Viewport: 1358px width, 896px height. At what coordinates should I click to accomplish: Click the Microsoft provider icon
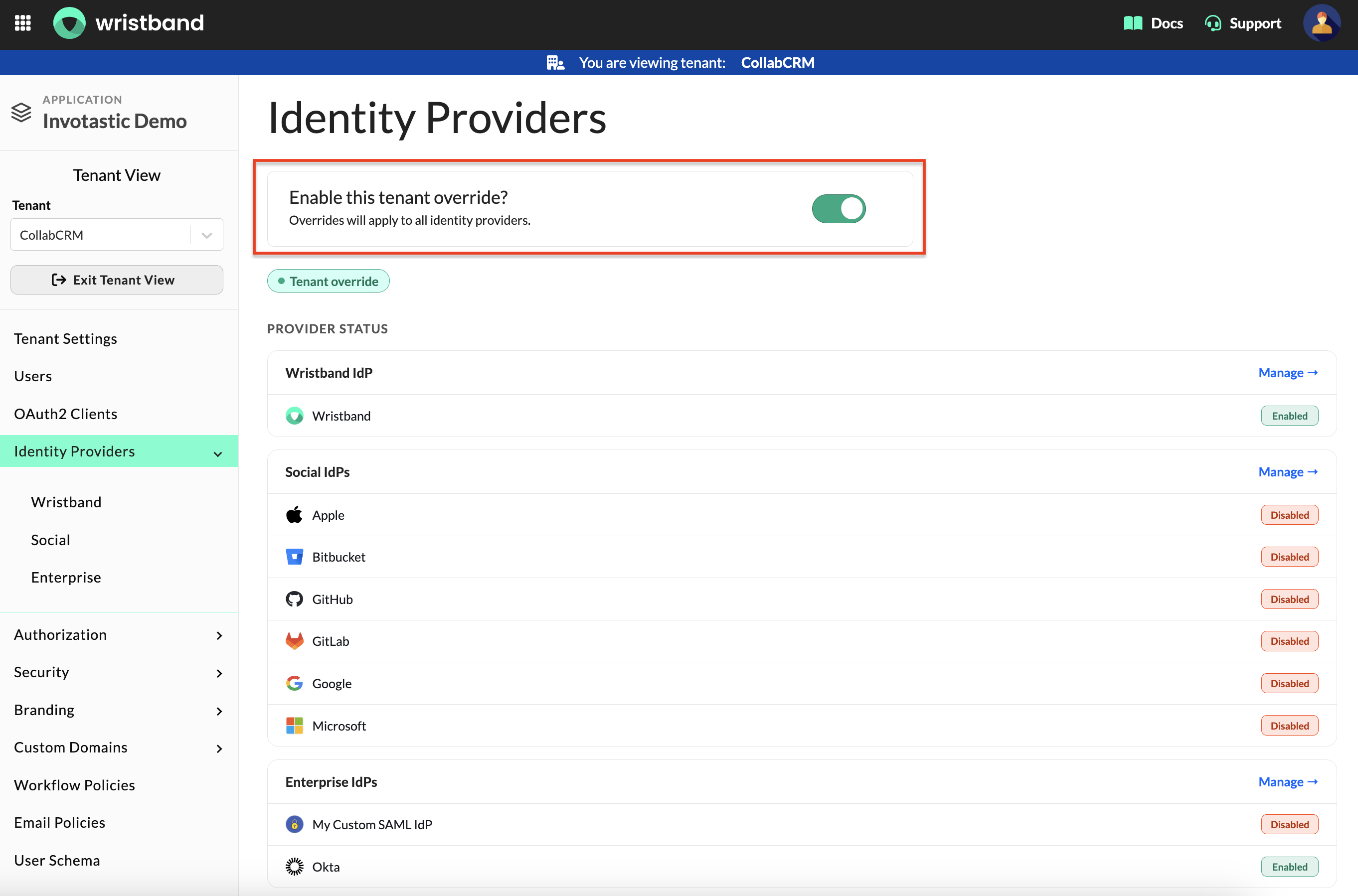pos(294,726)
